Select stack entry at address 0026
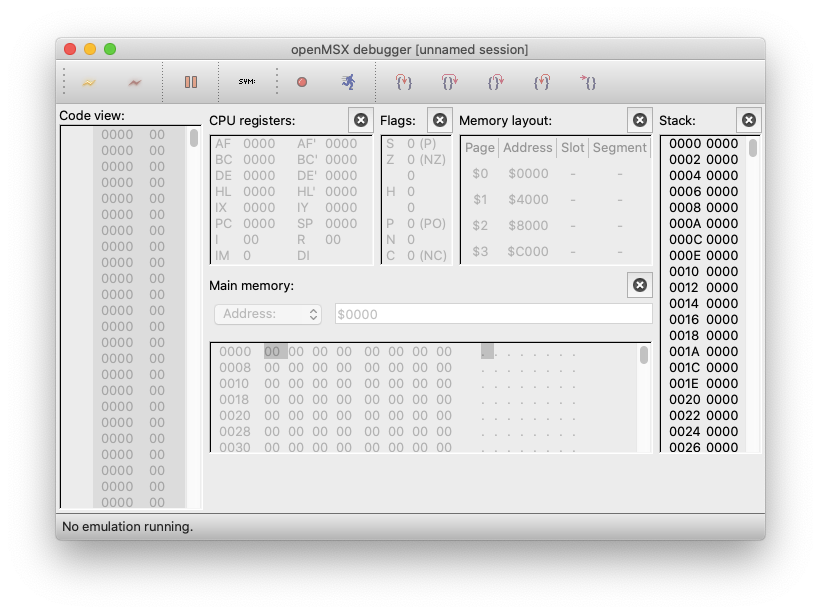 [703, 448]
